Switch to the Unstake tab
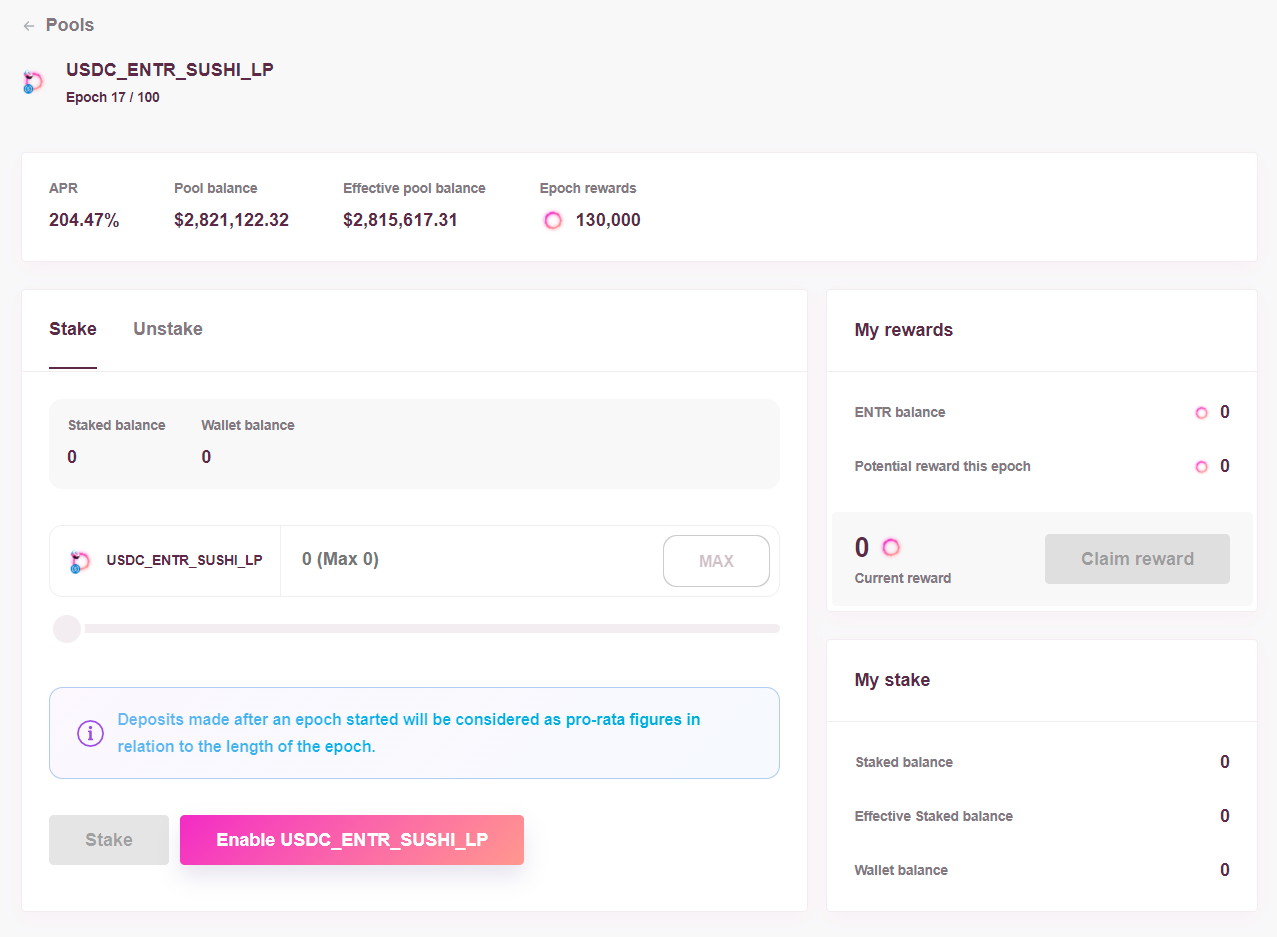Image resolution: width=1277 pixels, height=937 pixels. pyautogui.click(x=168, y=329)
